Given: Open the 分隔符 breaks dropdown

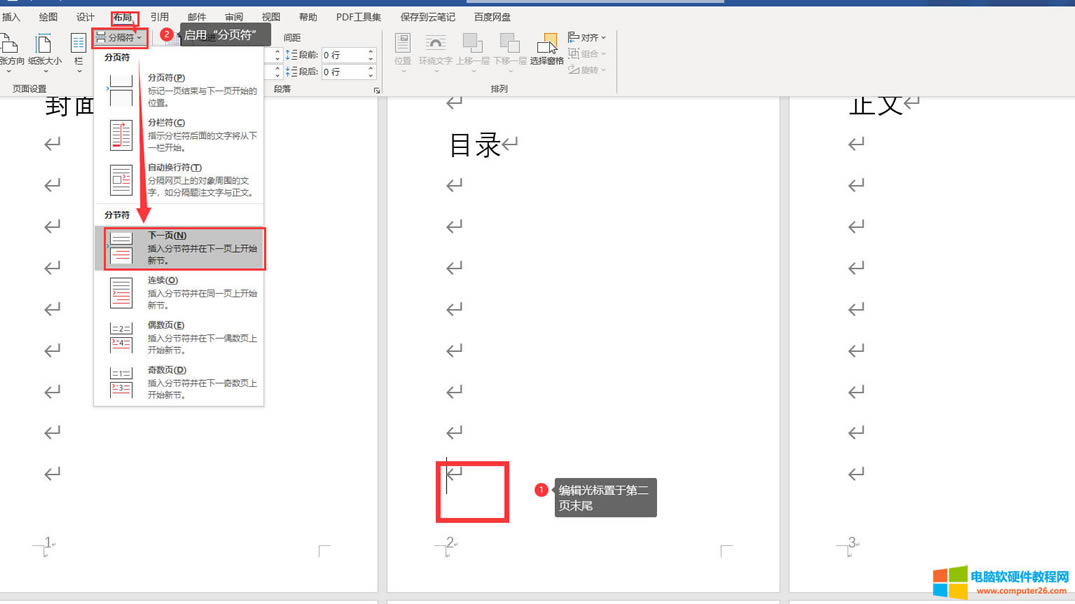Looking at the screenshot, I should click(x=120, y=37).
